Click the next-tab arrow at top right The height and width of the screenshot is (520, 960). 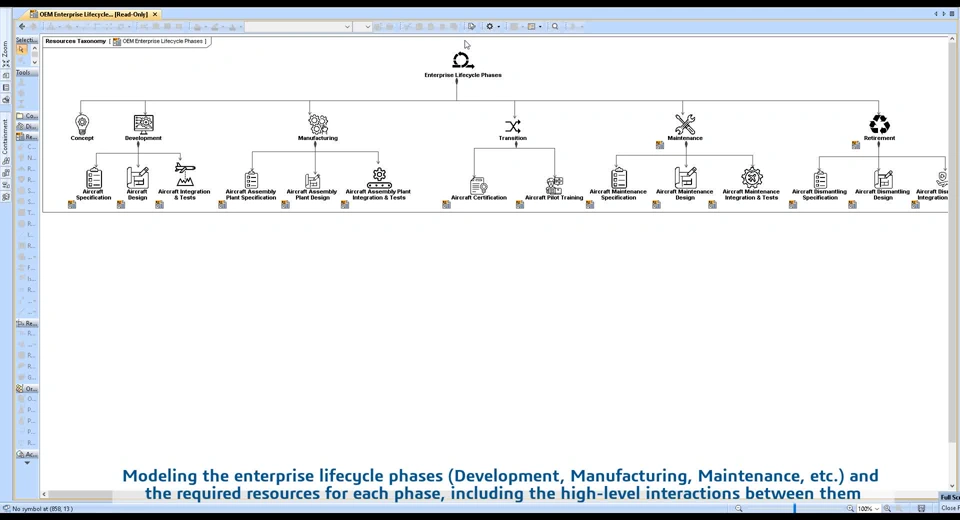pos(943,13)
